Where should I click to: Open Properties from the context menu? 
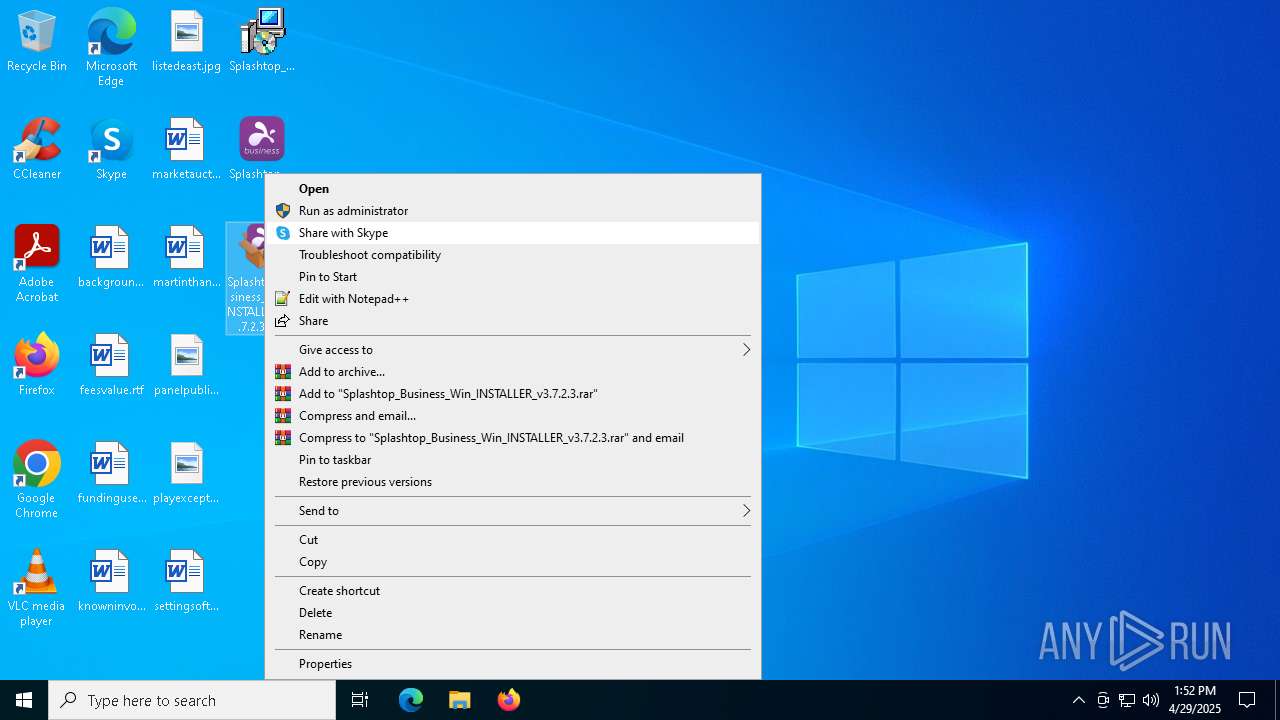click(513, 664)
